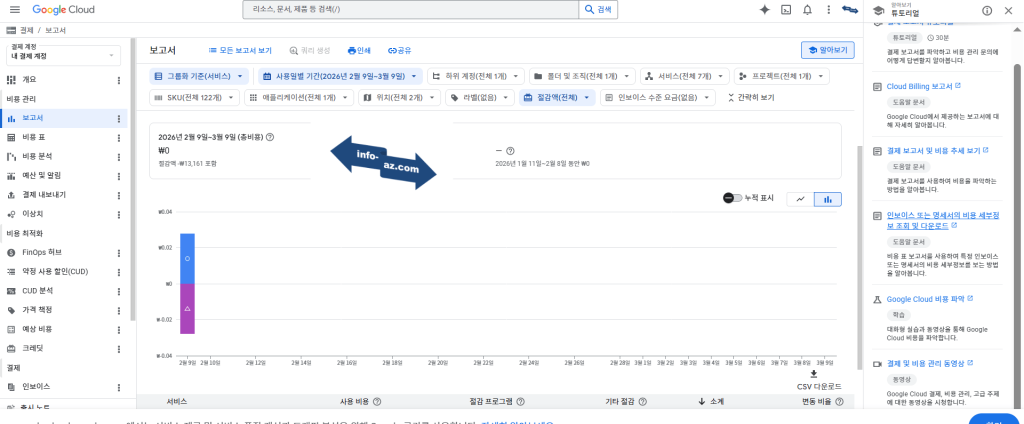Open more options for 개요

point(119,80)
